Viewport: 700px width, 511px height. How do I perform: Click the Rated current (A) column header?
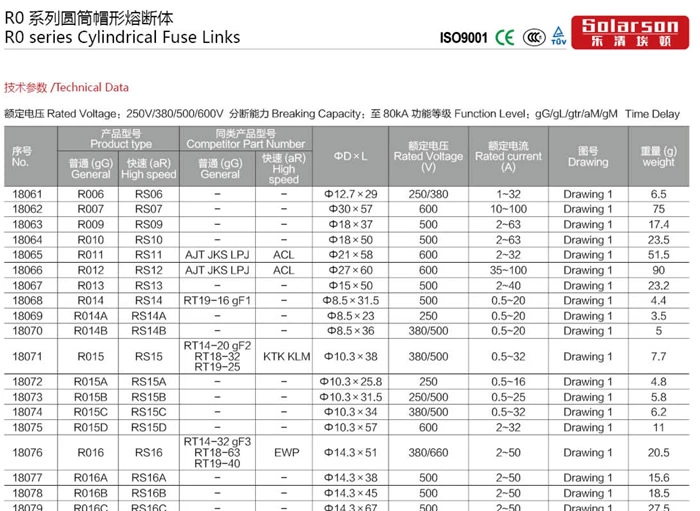coord(508,156)
